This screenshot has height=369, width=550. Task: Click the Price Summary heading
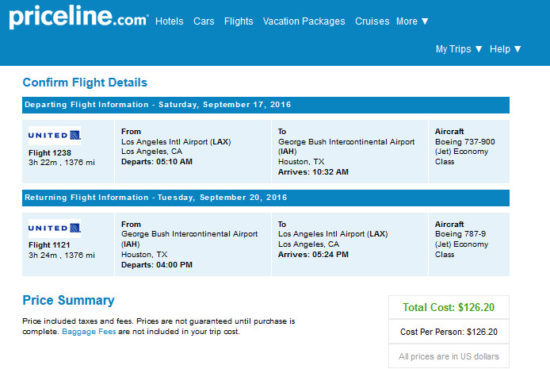pos(68,301)
